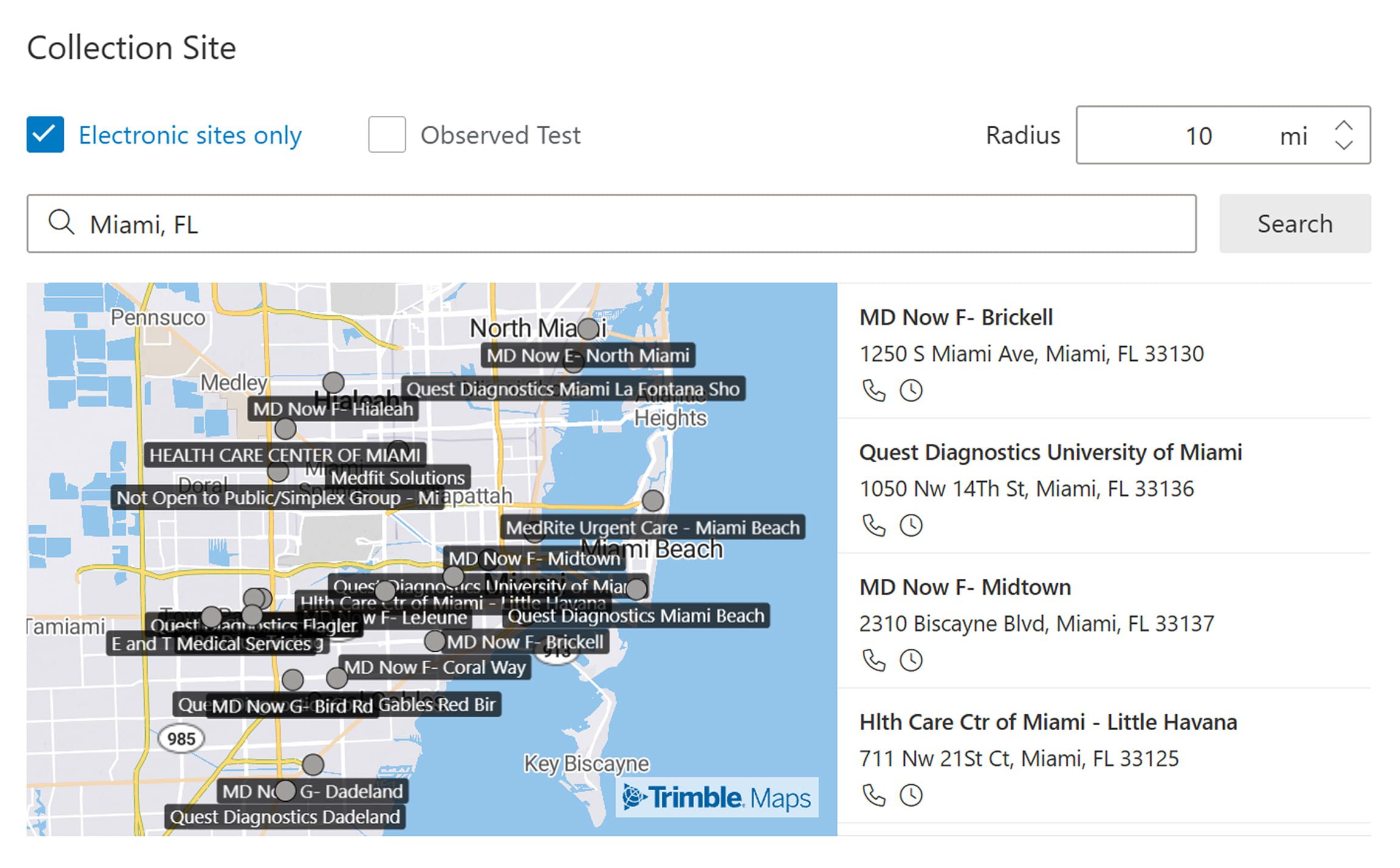Viewport: 1400px width, 868px height.
Task: Select the MD Now F- Midtown map label
Action: 534,558
